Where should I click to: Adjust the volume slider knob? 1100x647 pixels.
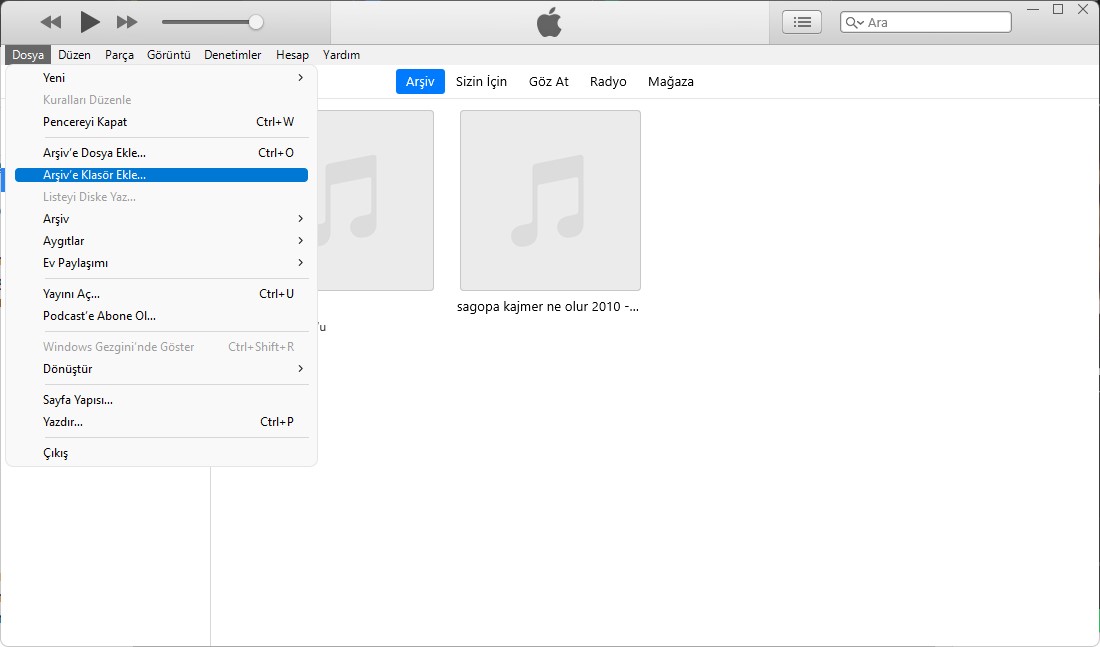tap(256, 22)
